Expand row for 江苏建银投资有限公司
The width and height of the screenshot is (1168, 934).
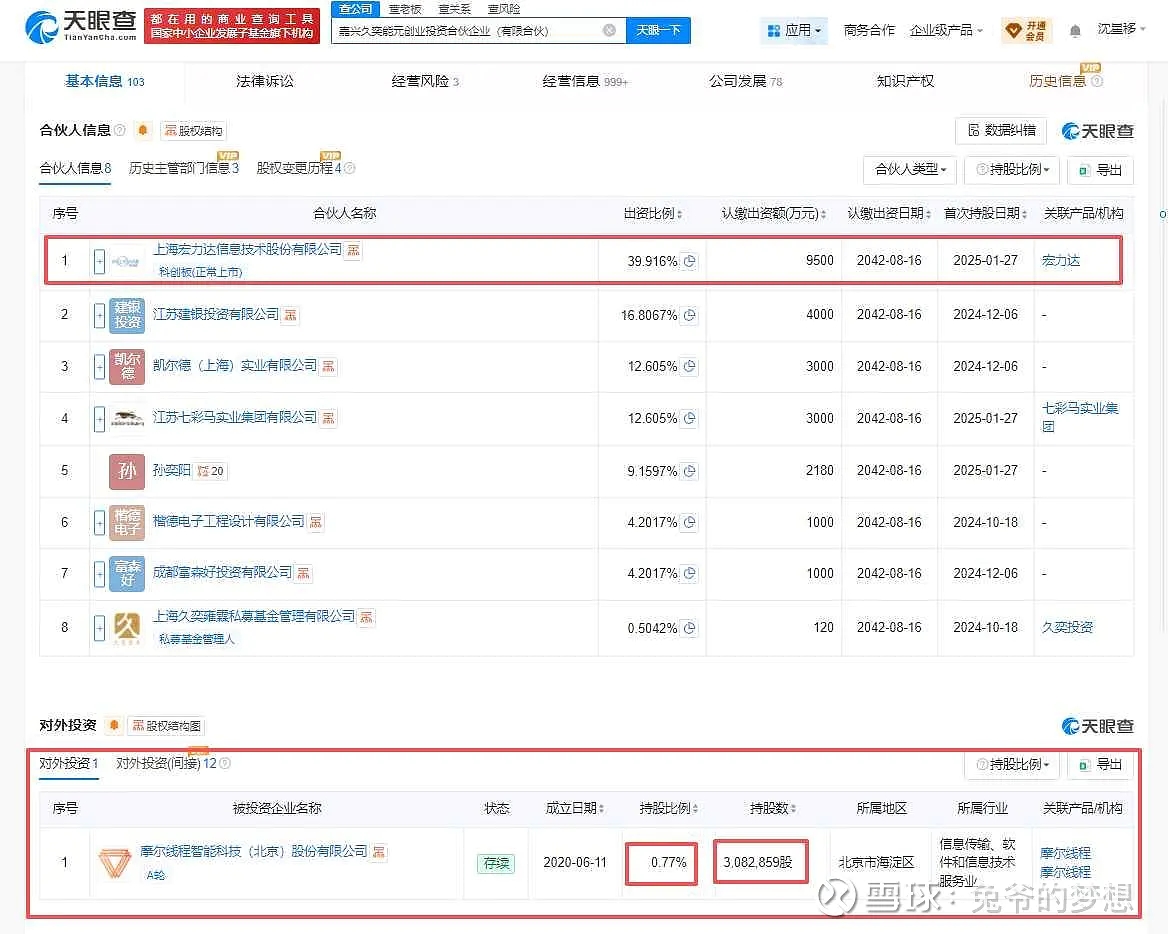point(99,316)
